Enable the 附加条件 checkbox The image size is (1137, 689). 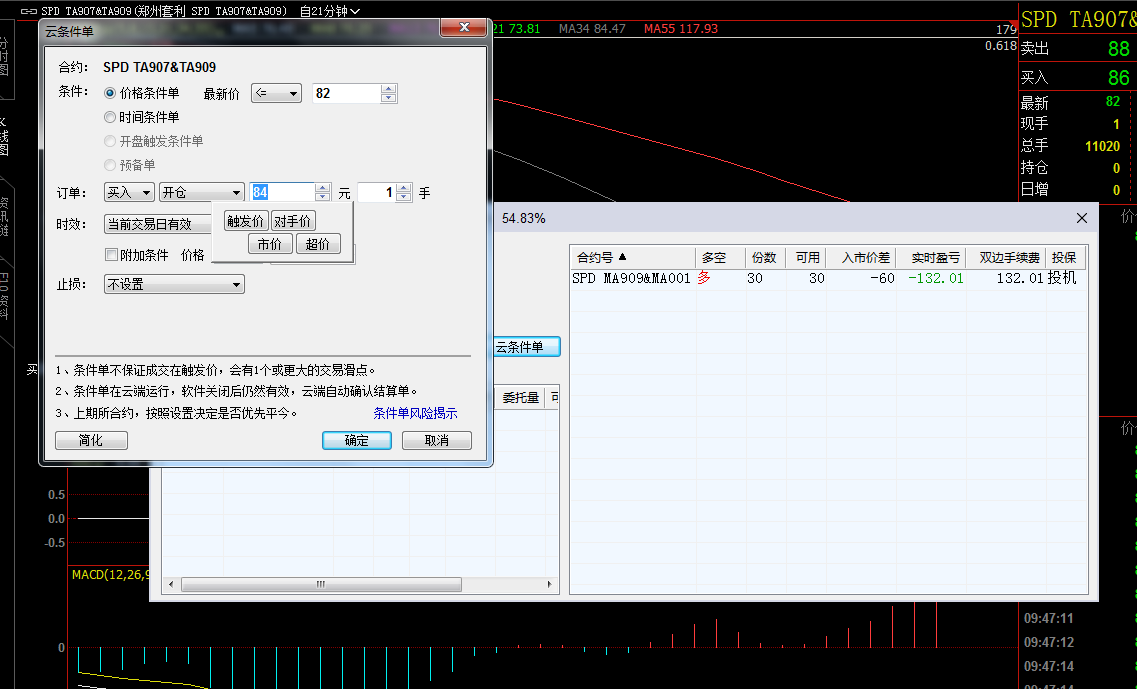tap(112, 255)
